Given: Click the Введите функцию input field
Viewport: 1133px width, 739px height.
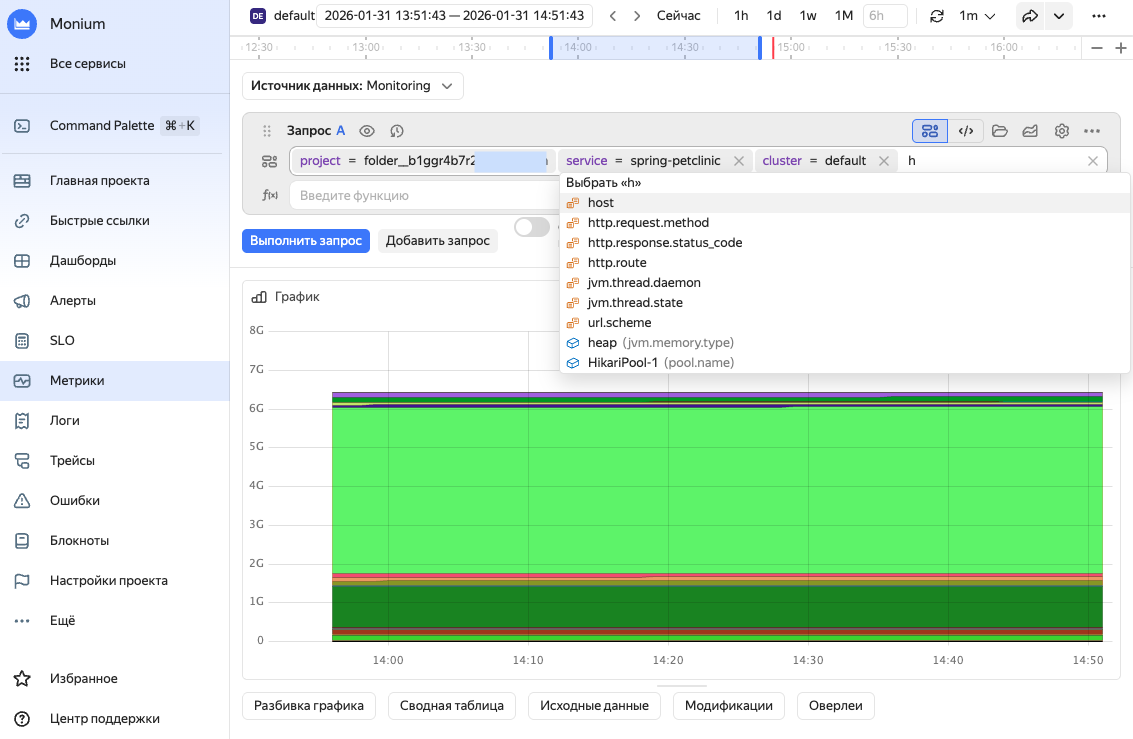Looking at the screenshot, I should coord(420,195).
